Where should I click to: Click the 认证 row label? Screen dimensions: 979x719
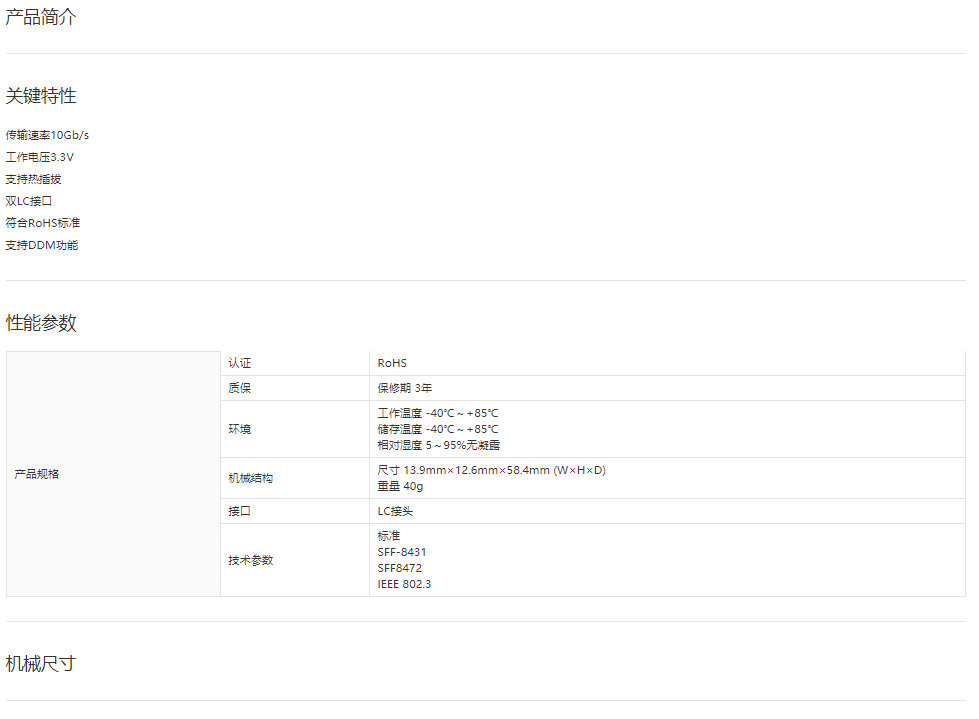click(239, 363)
